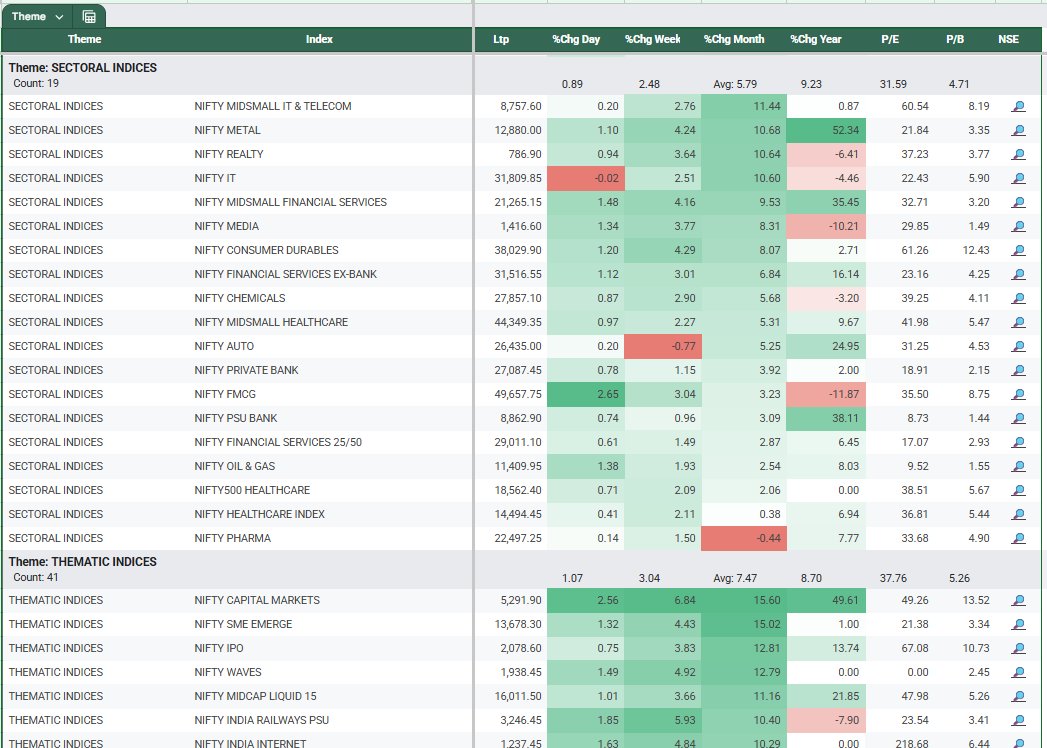This screenshot has height=748, width=1047.
Task: Select the NIFTY INDIA RAILWAYS PSU index name
Action: pyautogui.click(x=262, y=721)
